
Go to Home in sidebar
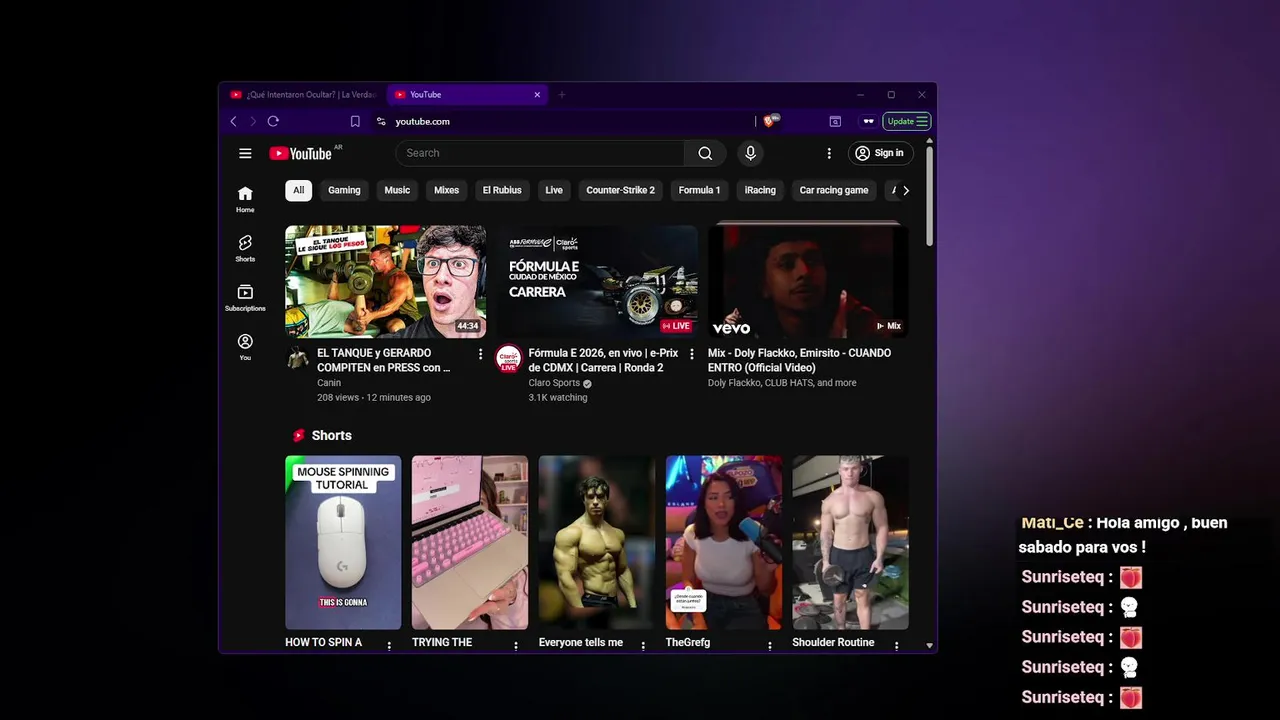pyautogui.click(x=245, y=199)
